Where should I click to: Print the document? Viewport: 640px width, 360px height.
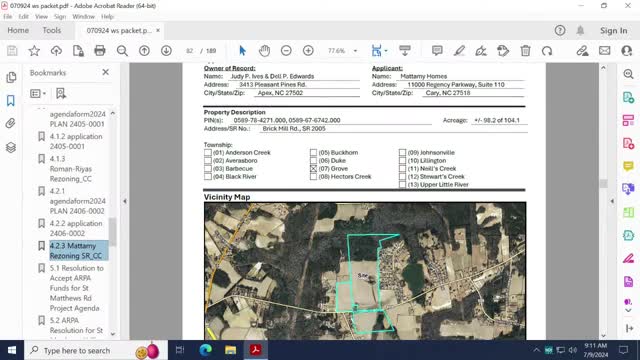[100, 51]
